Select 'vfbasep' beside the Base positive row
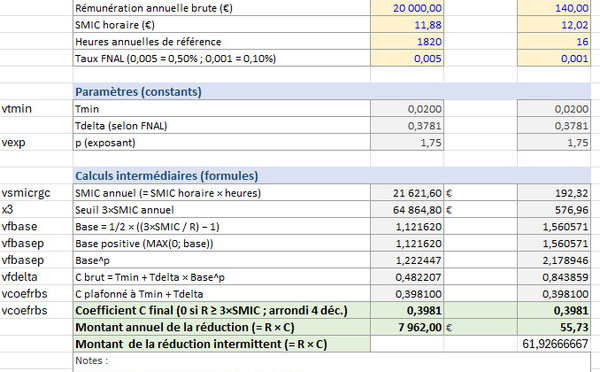 pos(36,243)
